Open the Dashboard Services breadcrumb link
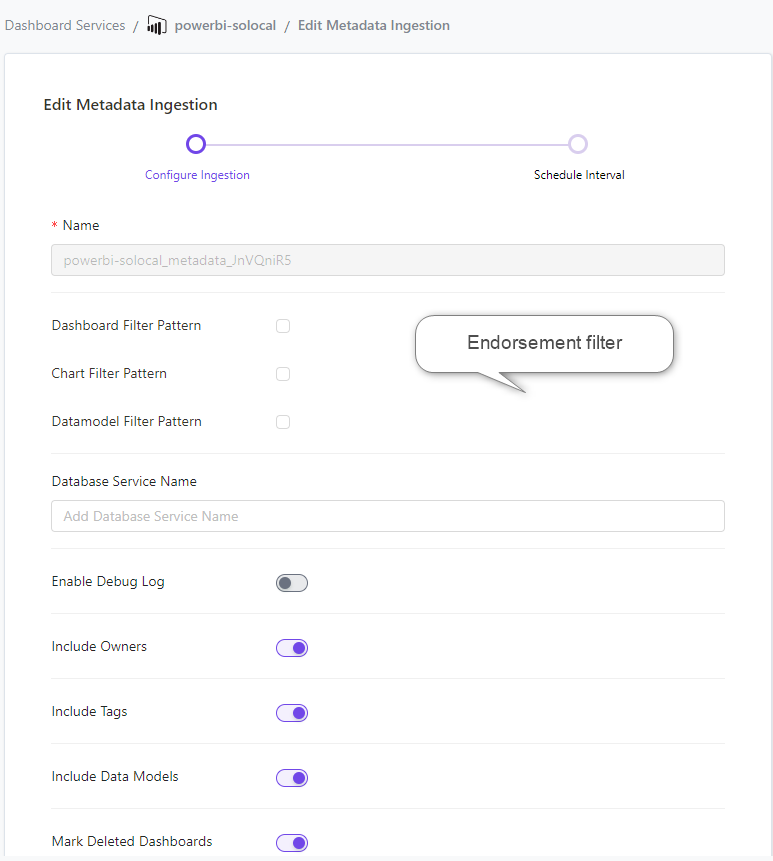The width and height of the screenshot is (773, 861). (64, 25)
